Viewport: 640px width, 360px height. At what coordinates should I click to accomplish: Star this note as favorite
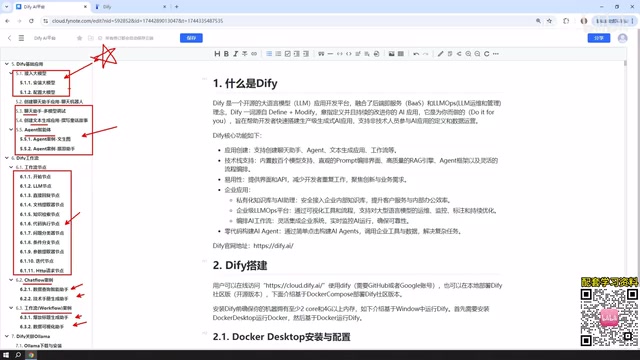click(x=80, y=38)
